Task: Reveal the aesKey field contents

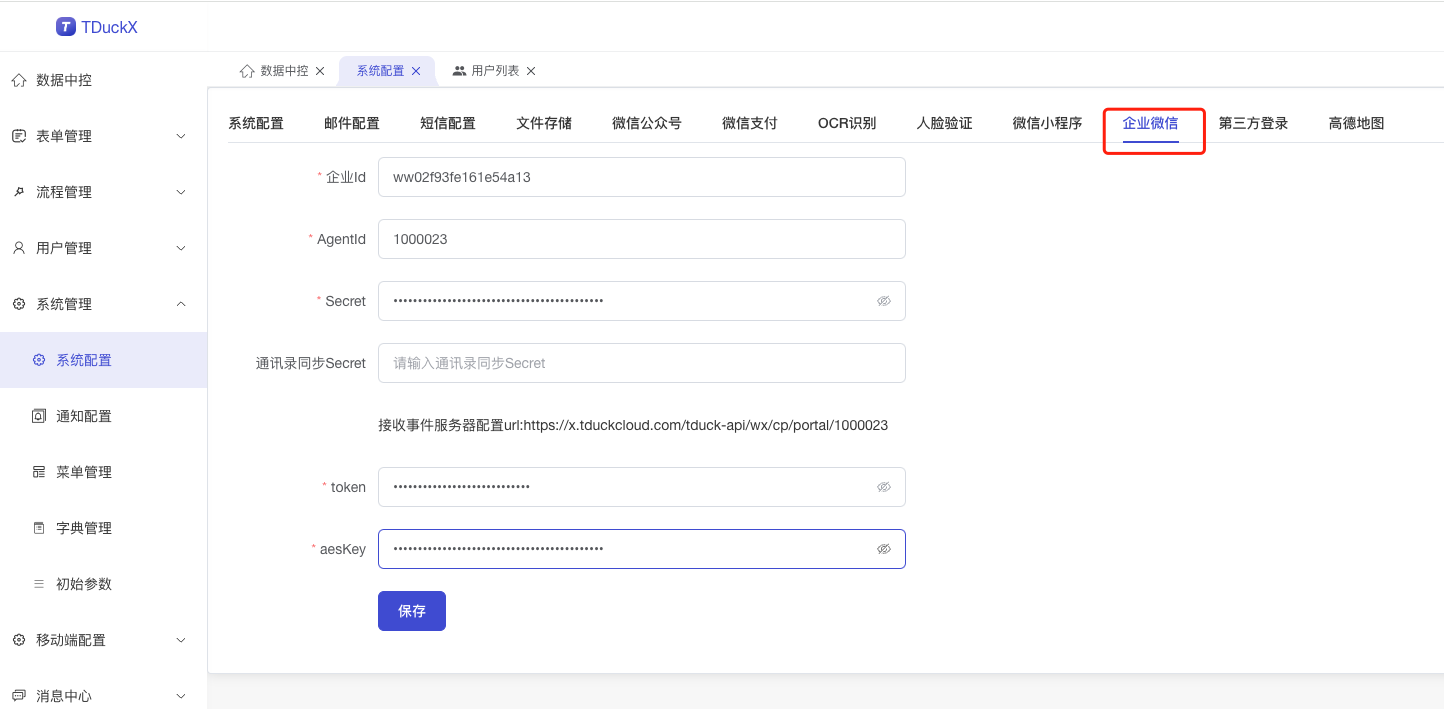Action: point(884,548)
